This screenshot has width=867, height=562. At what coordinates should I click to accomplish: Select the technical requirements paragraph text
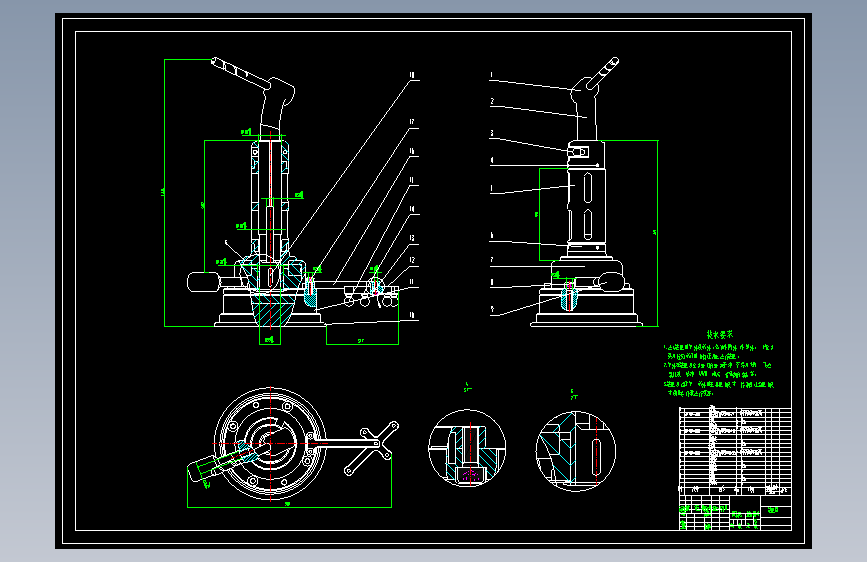[x=719, y=370]
